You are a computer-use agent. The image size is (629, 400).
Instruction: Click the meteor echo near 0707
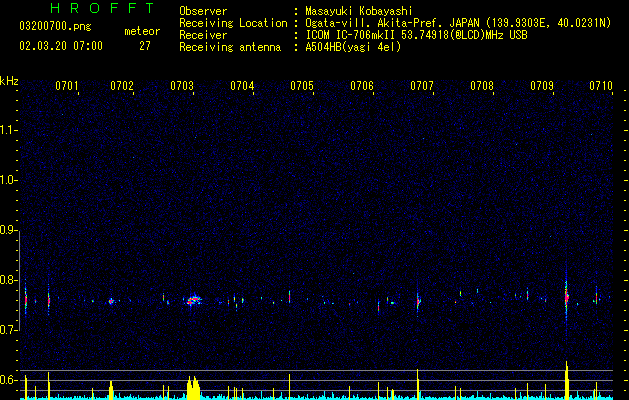[418, 301]
